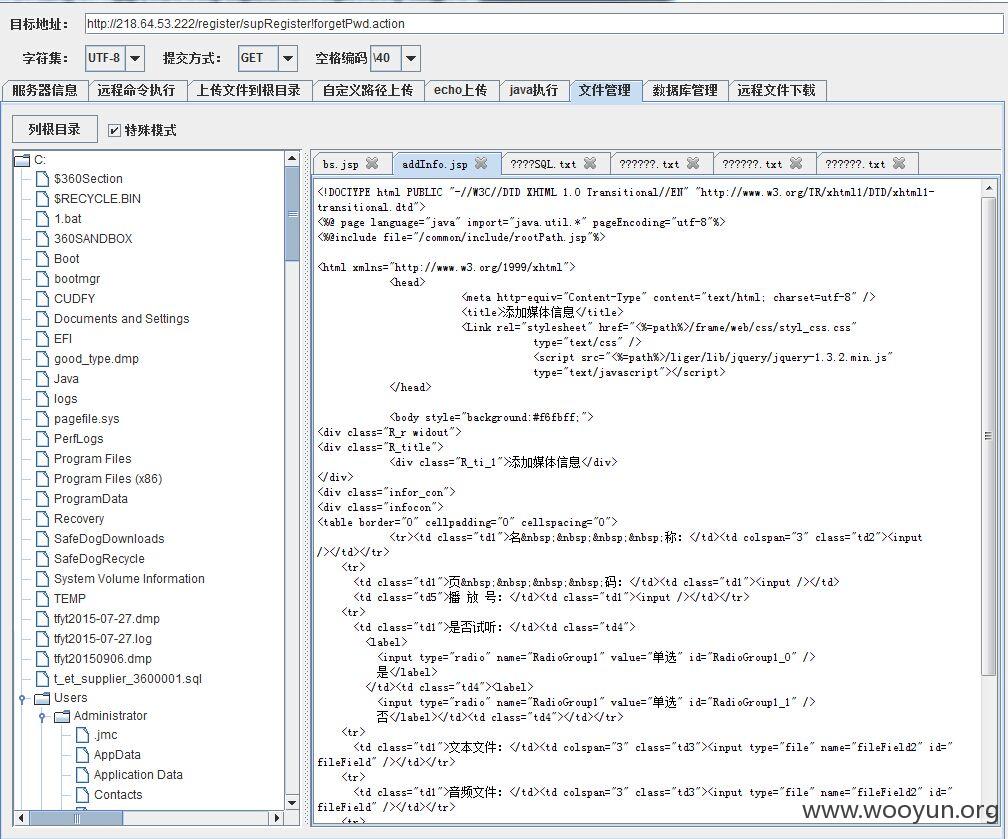Switch to the 服务器信息 tab
The image size is (1008, 839).
click(44, 90)
